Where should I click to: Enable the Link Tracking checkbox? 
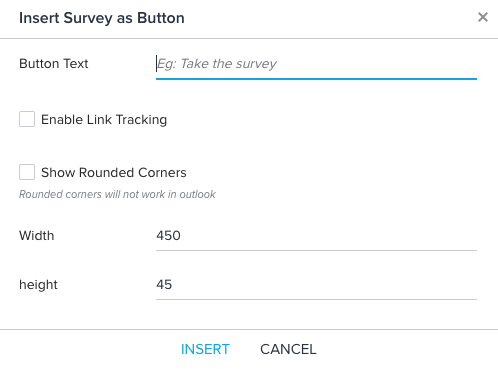(27, 119)
